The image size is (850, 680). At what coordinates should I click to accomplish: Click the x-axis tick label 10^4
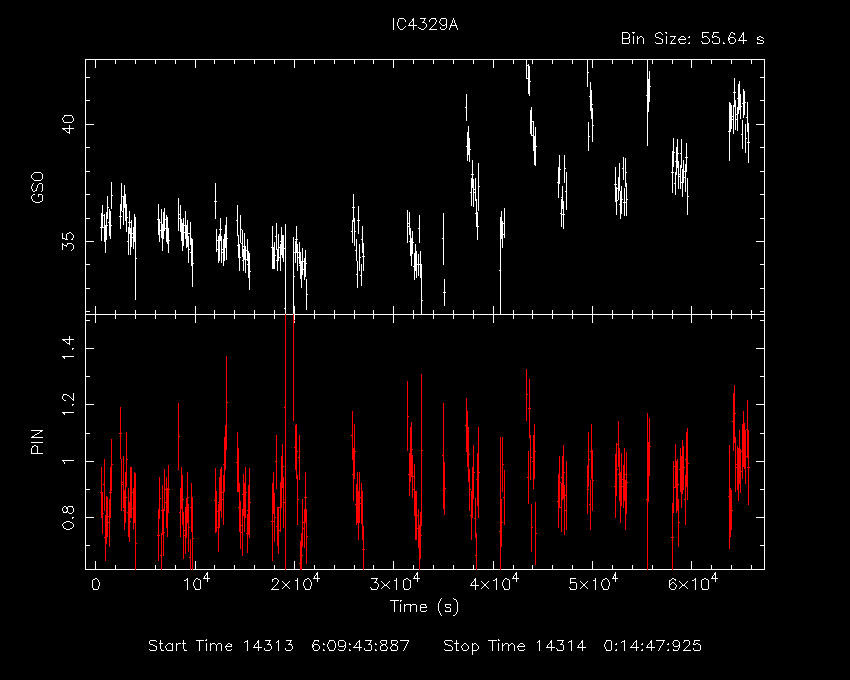tap(196, 583)
